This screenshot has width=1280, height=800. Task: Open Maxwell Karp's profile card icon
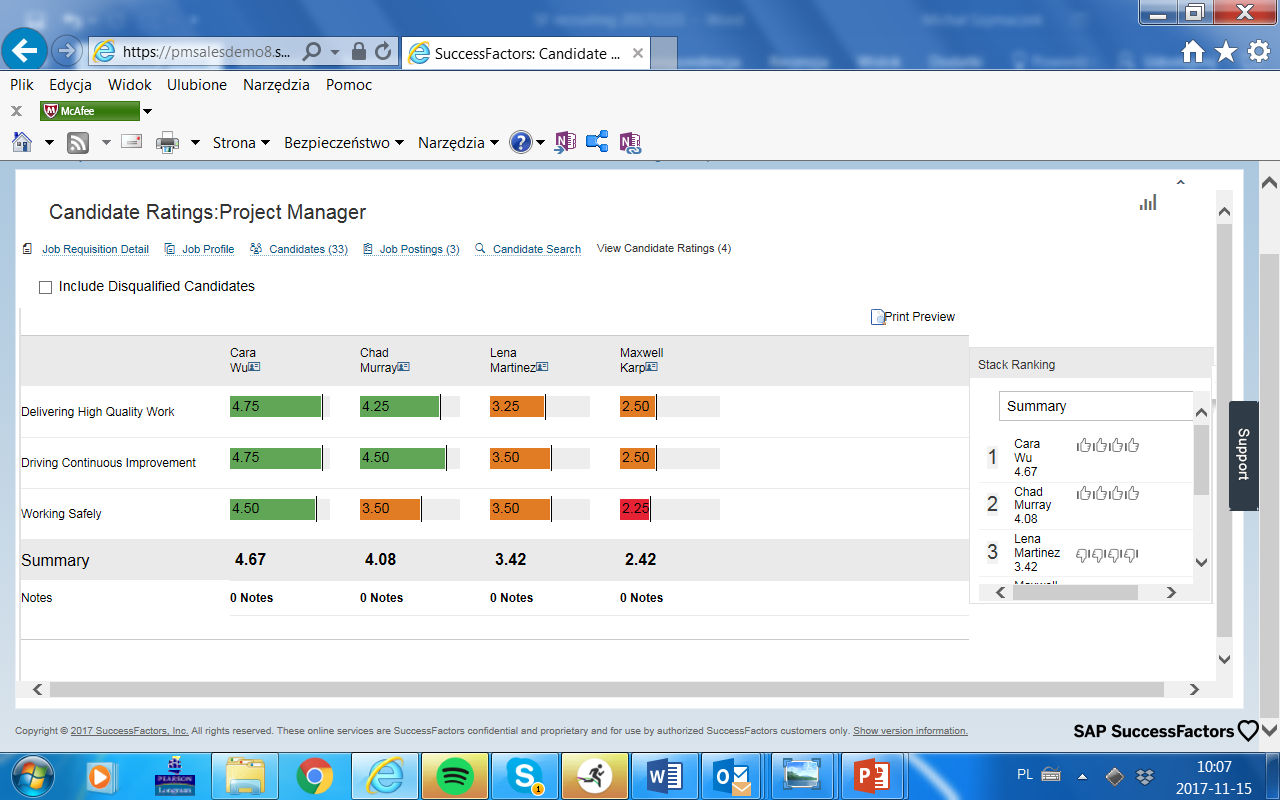click(651, 367)
